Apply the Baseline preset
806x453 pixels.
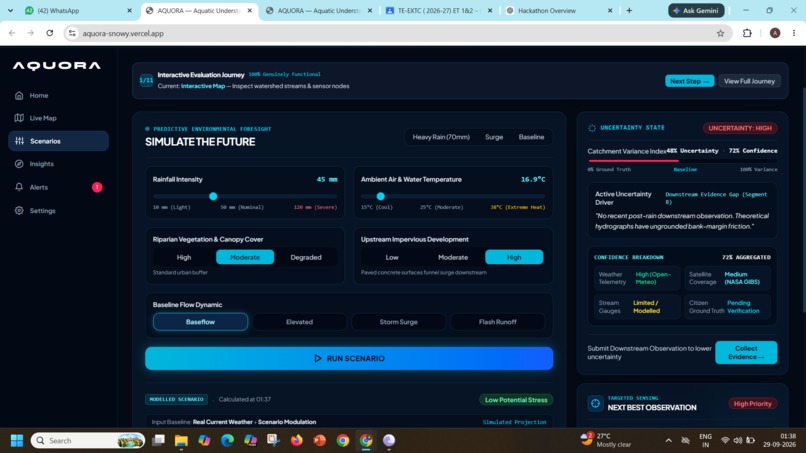(x=531, y=137)
